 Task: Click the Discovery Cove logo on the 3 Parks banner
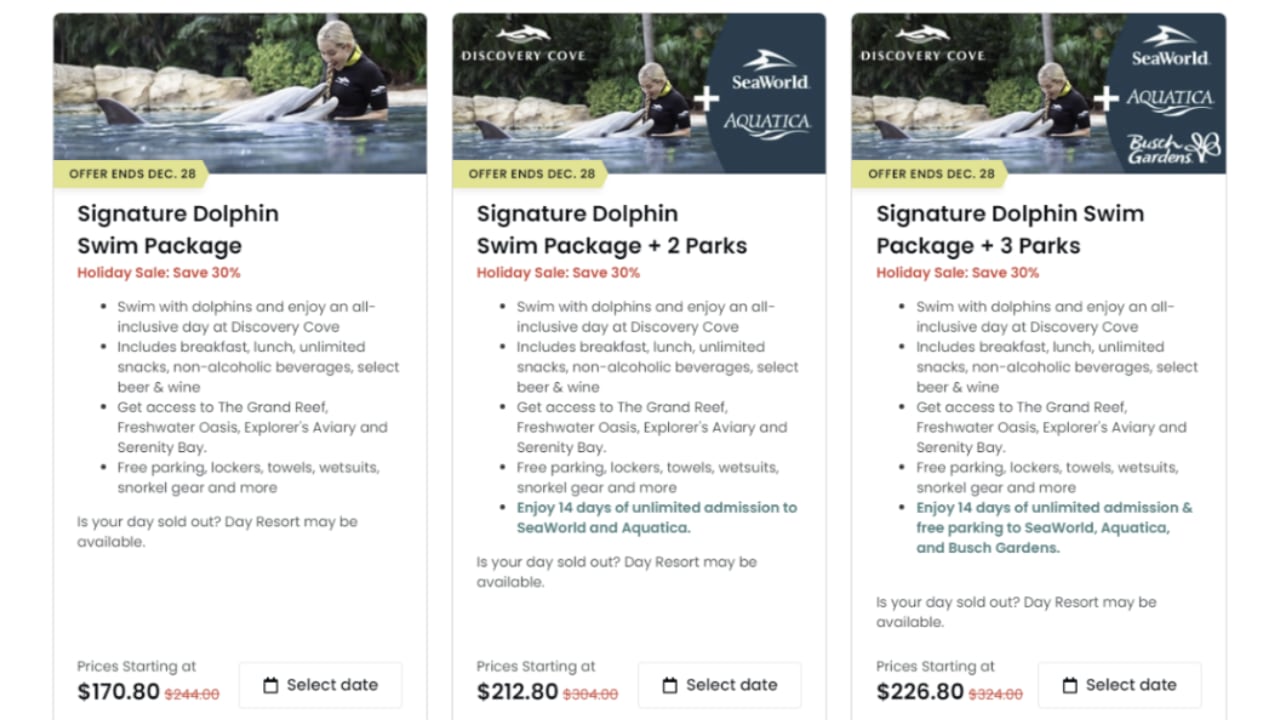922,45
